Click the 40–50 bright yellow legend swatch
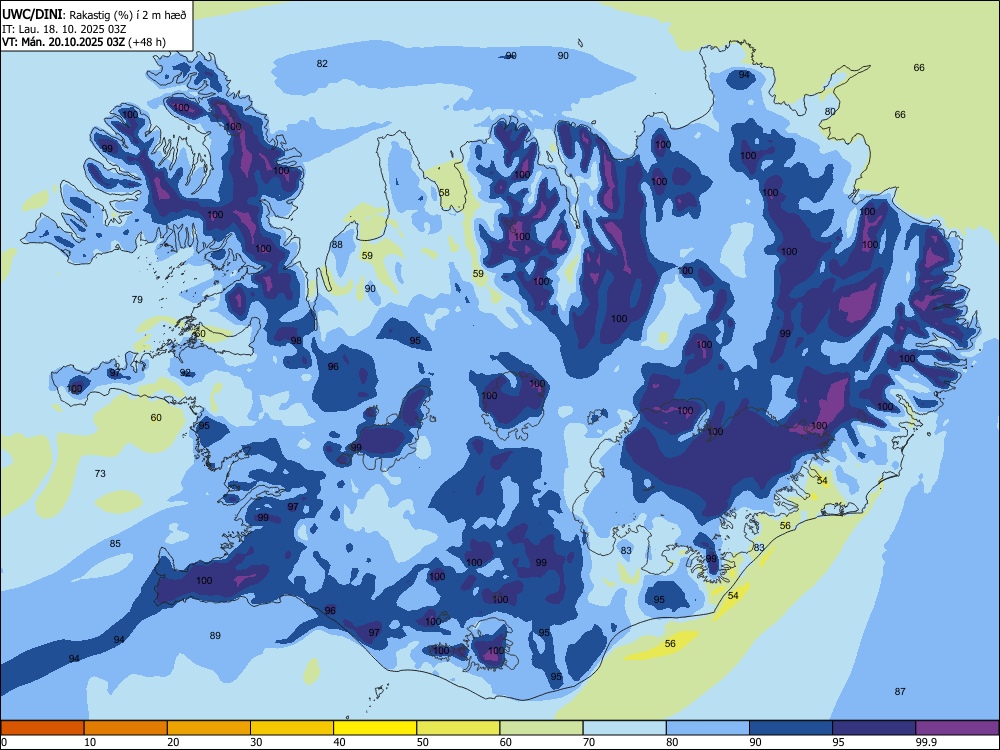 (375, 728)
